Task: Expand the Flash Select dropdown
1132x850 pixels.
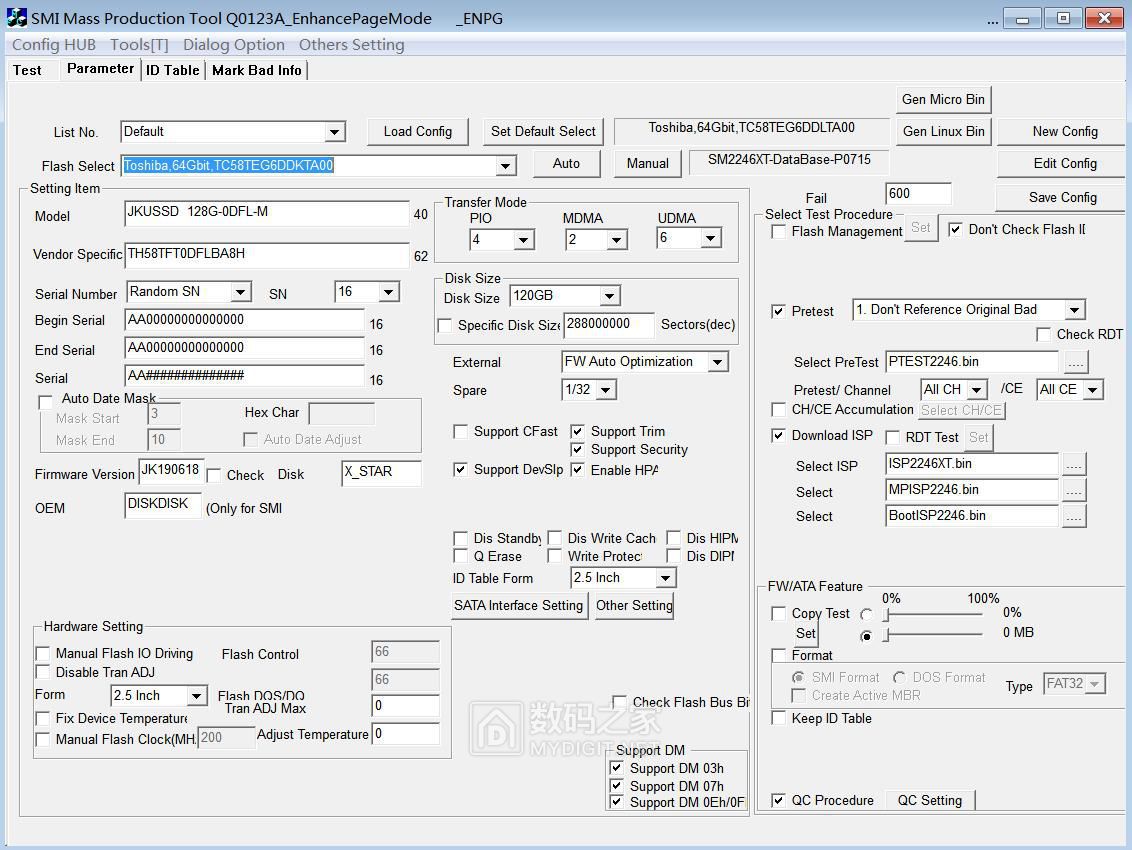Action: tap(505, 166)
